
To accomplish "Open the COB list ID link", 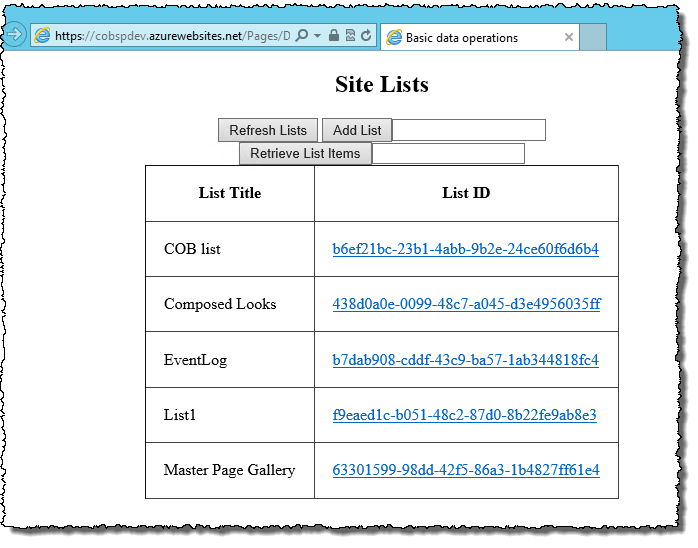I will 466,249.
